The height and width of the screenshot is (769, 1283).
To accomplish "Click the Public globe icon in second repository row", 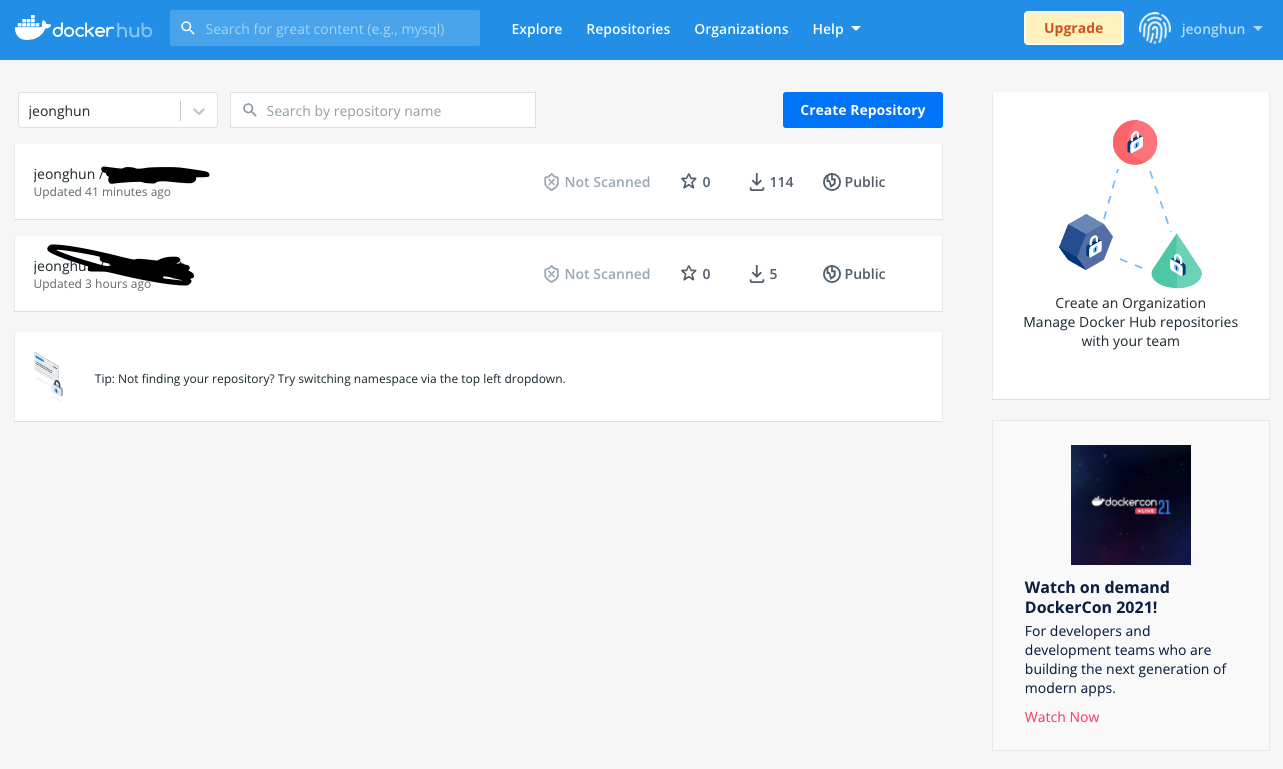I will pyautogui.click(x=831, y=274).
